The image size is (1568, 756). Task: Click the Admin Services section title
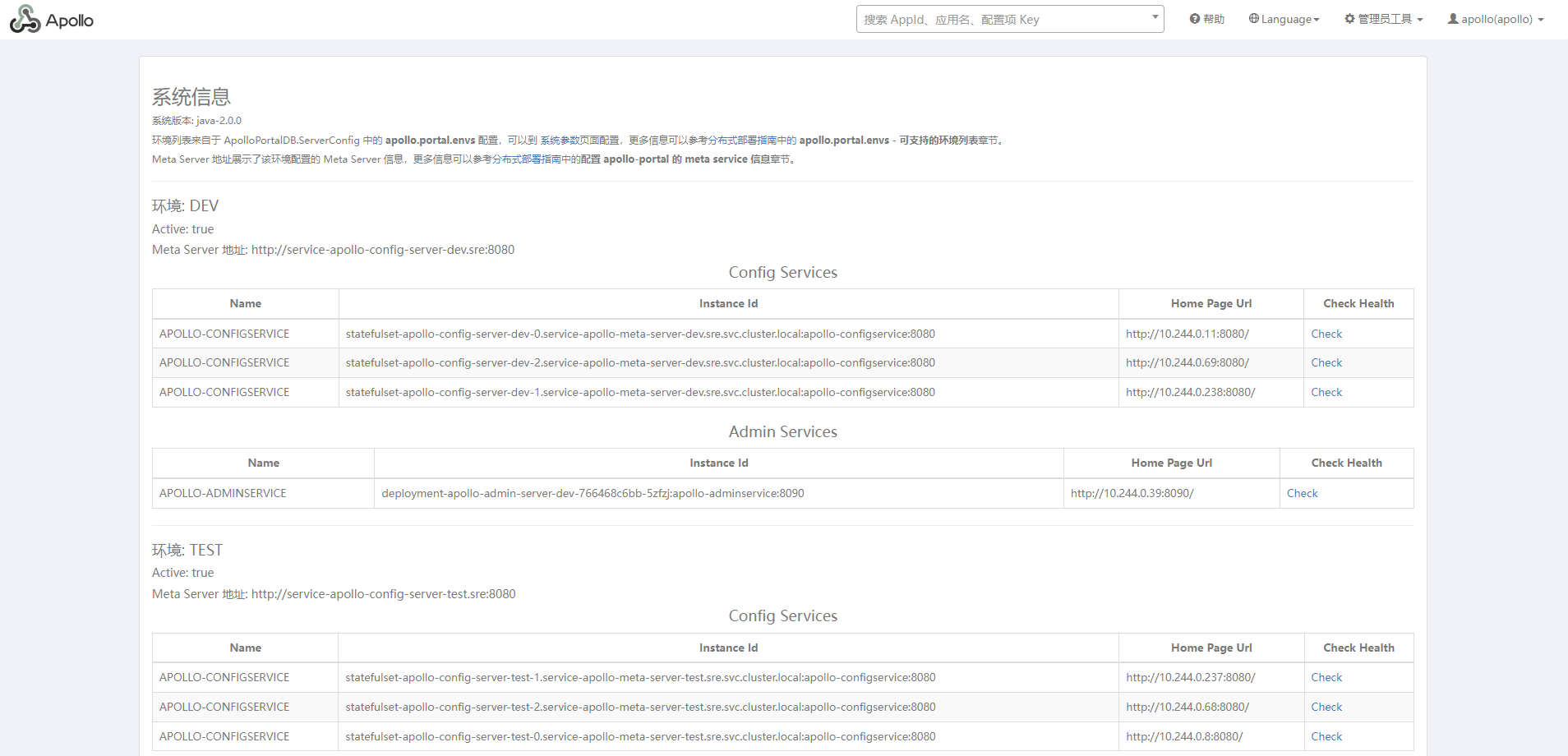click(783, 431)
